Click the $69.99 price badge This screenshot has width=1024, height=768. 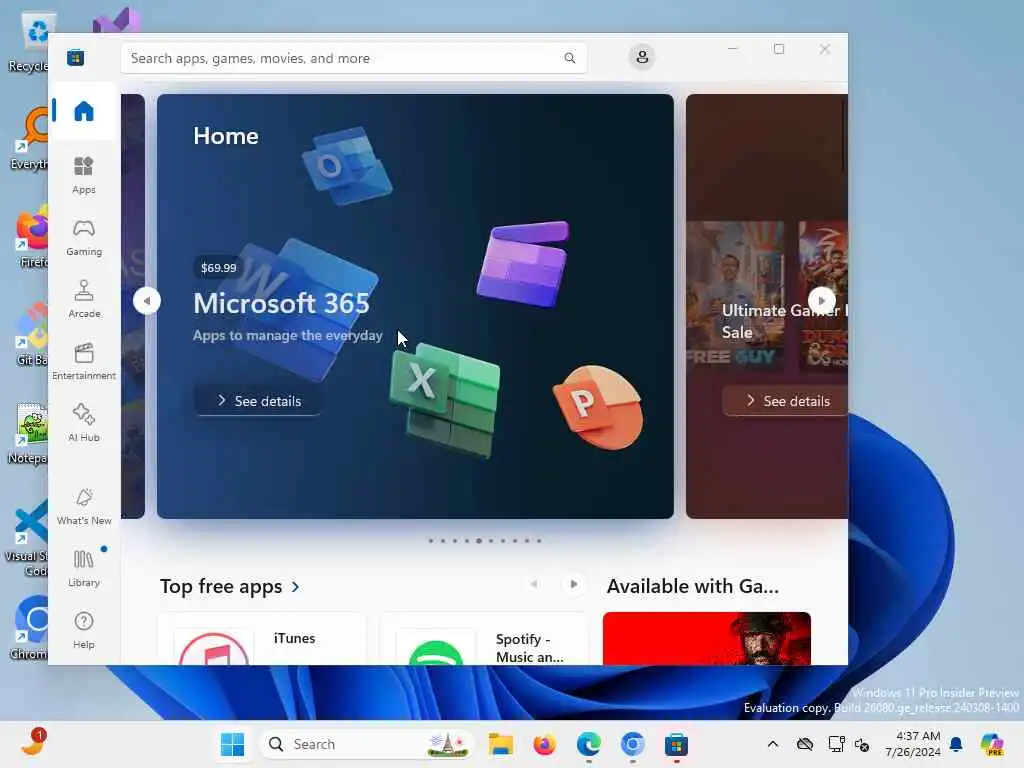(218, 268)
